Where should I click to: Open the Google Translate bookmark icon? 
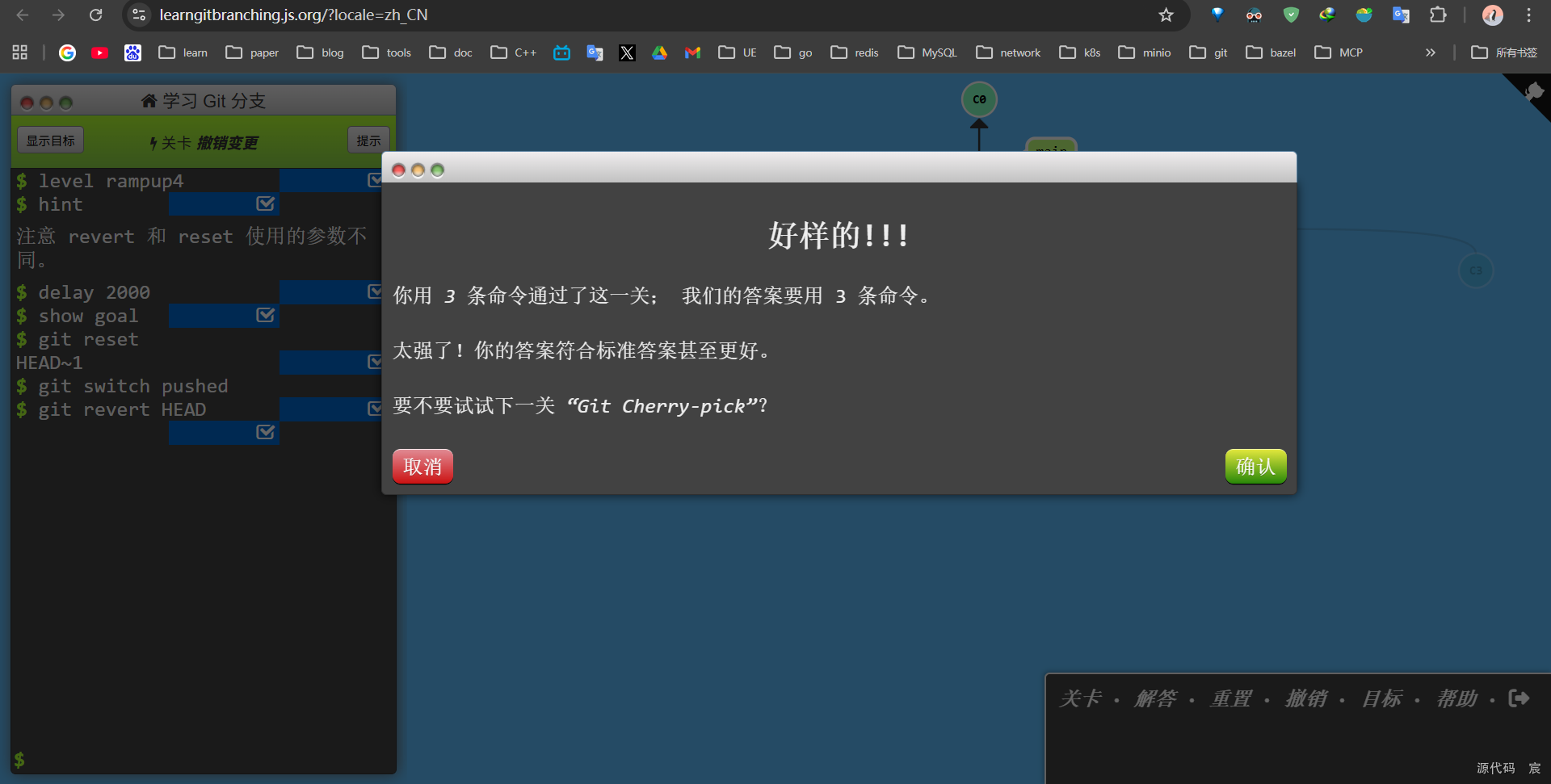[595, 52]
